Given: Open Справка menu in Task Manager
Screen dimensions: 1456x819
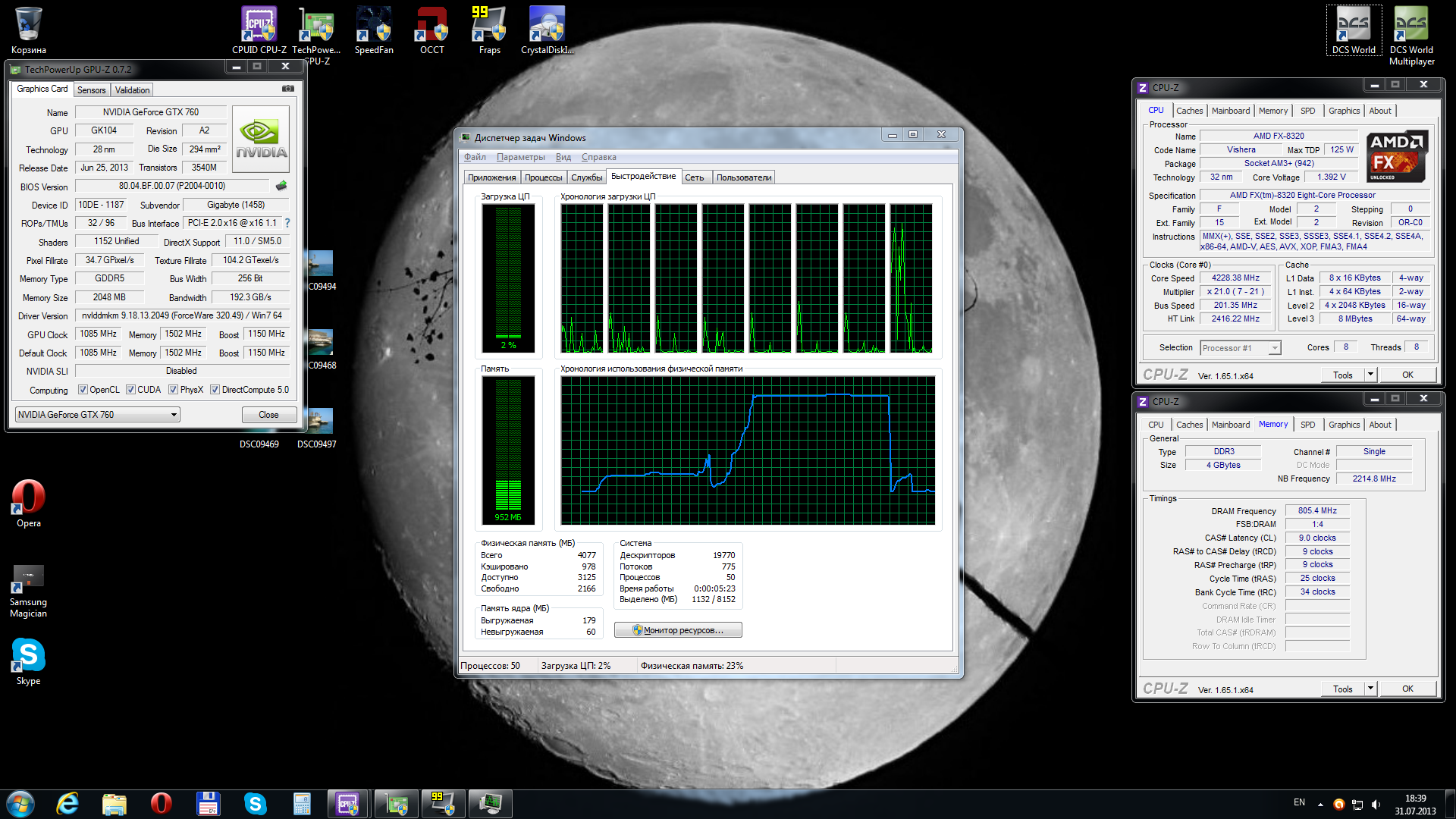Looking at the screenshot, I should (598, 157).
